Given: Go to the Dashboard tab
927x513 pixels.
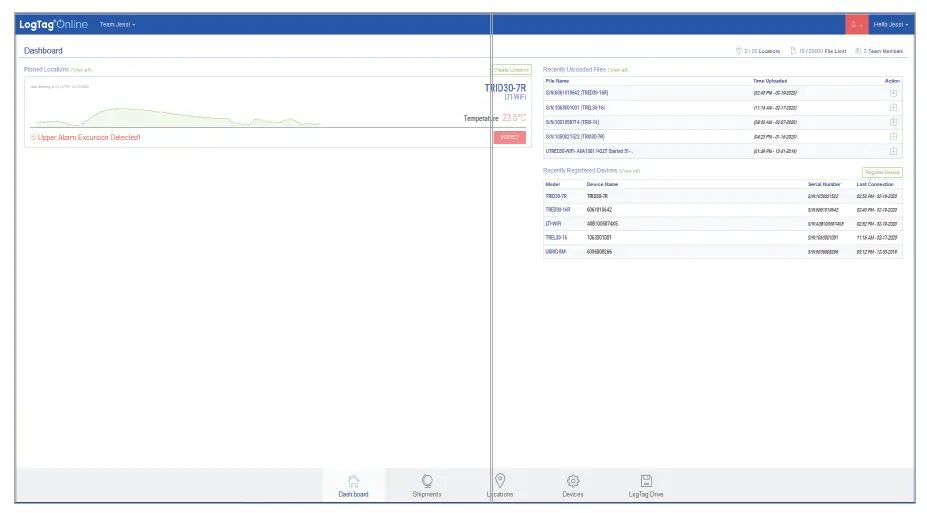Looking at the screenshot, I should [354, 486].
